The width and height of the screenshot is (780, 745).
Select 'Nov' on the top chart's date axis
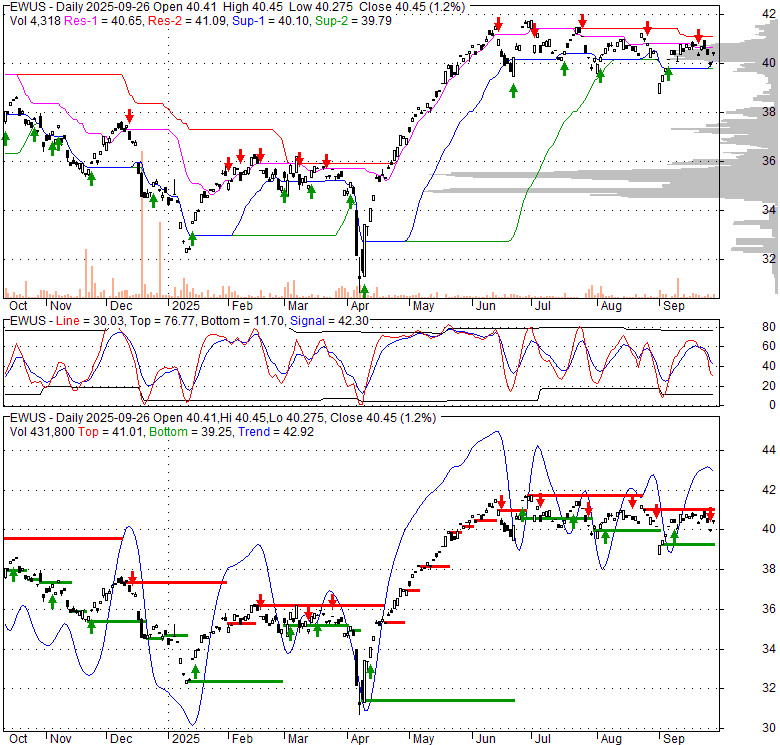tap(61, 306)
